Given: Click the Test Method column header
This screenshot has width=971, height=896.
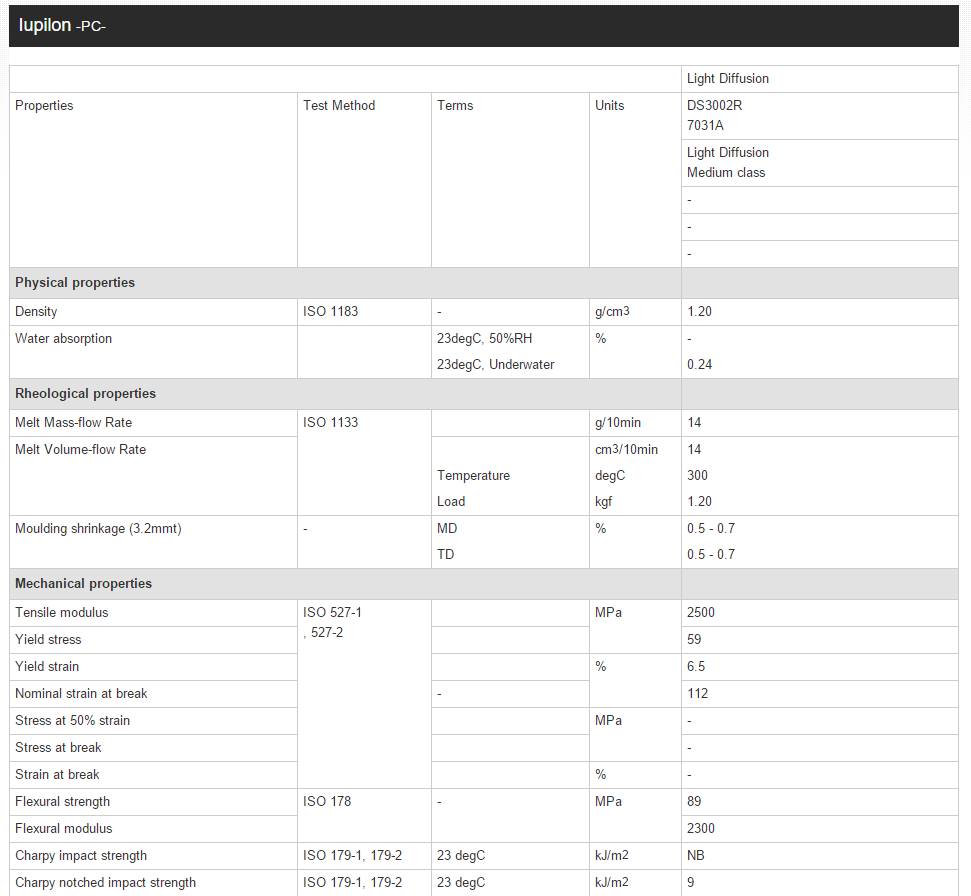Looking at the screenshot, I should click(x=339, y=106).
